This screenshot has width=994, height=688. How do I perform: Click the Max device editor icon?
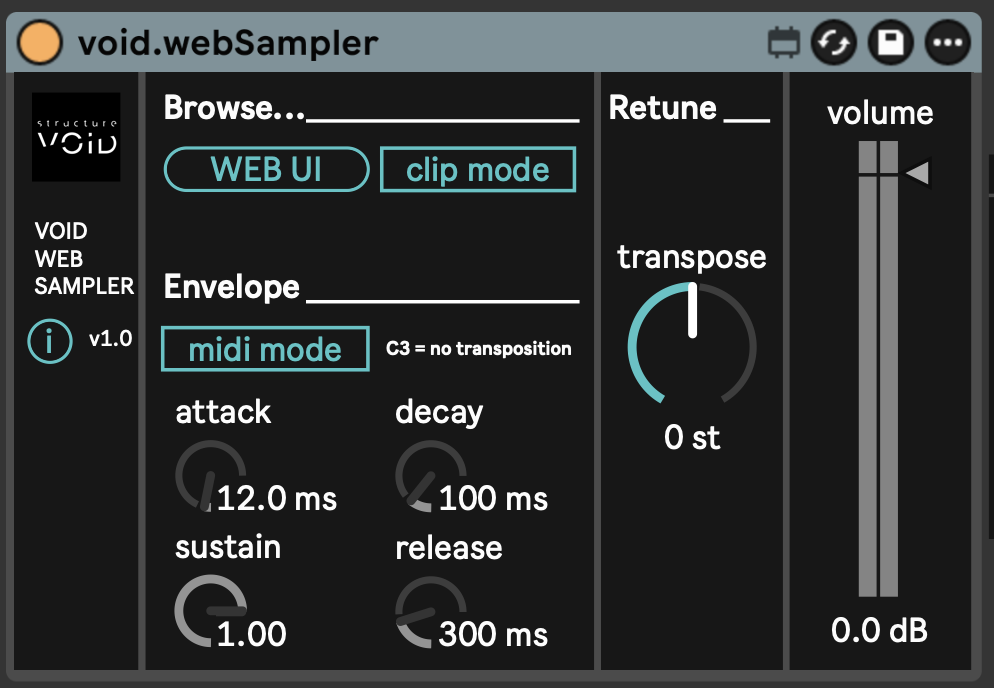[784, 42]
